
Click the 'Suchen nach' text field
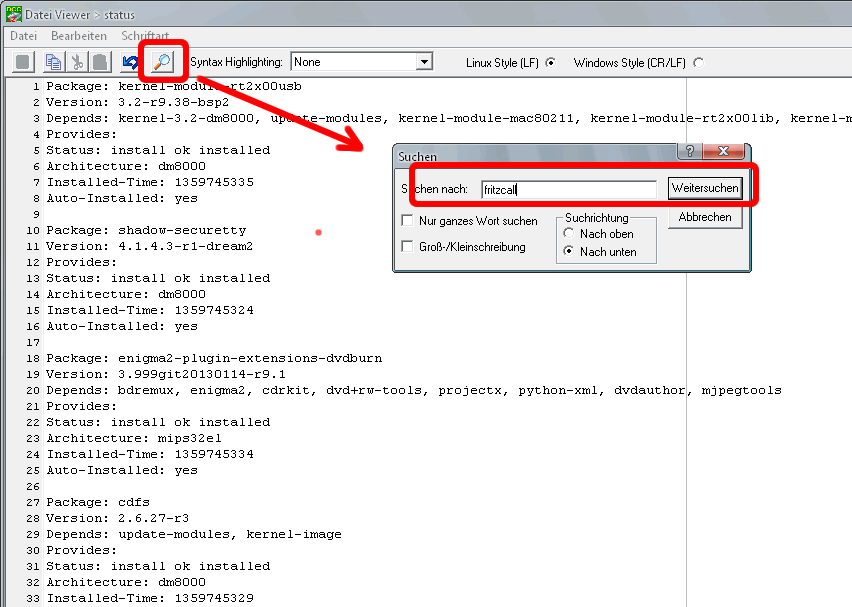567,188
